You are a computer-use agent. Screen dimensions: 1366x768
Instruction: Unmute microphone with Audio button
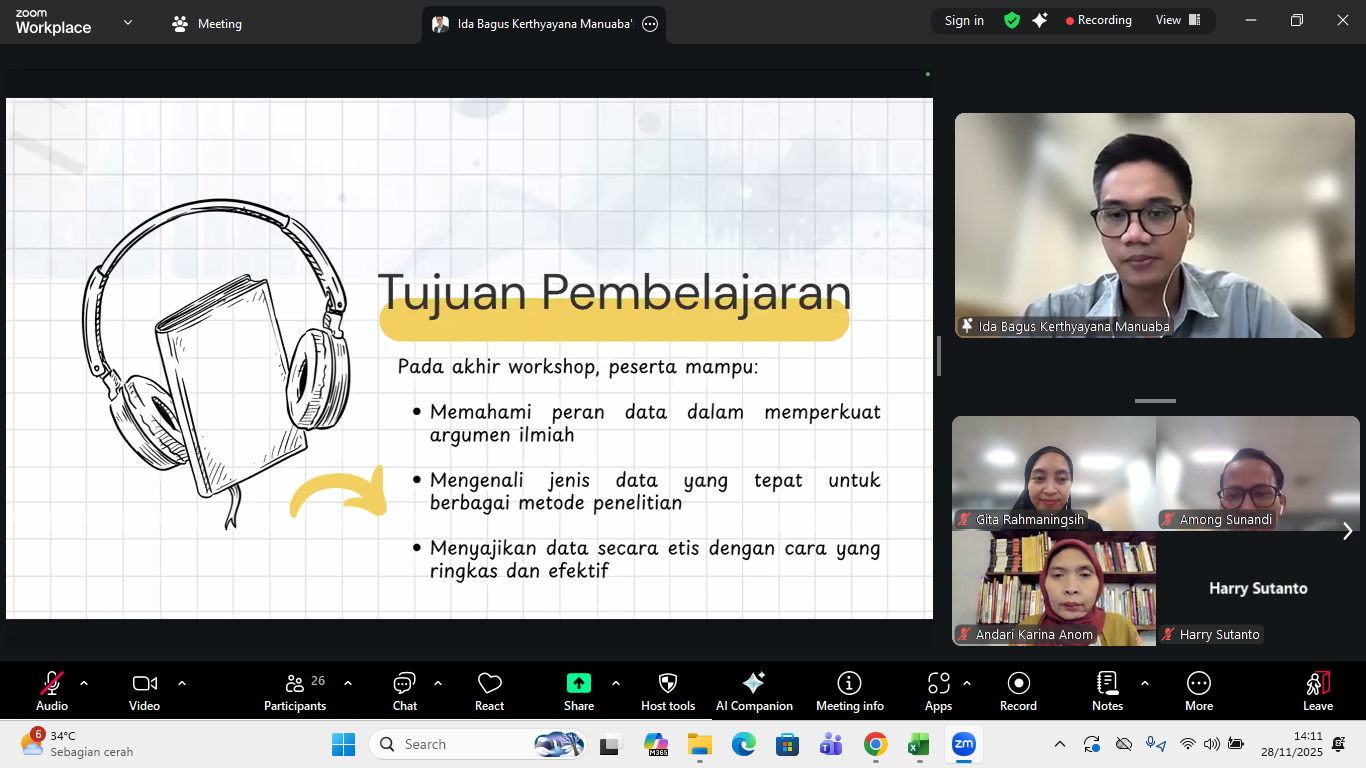52,684
